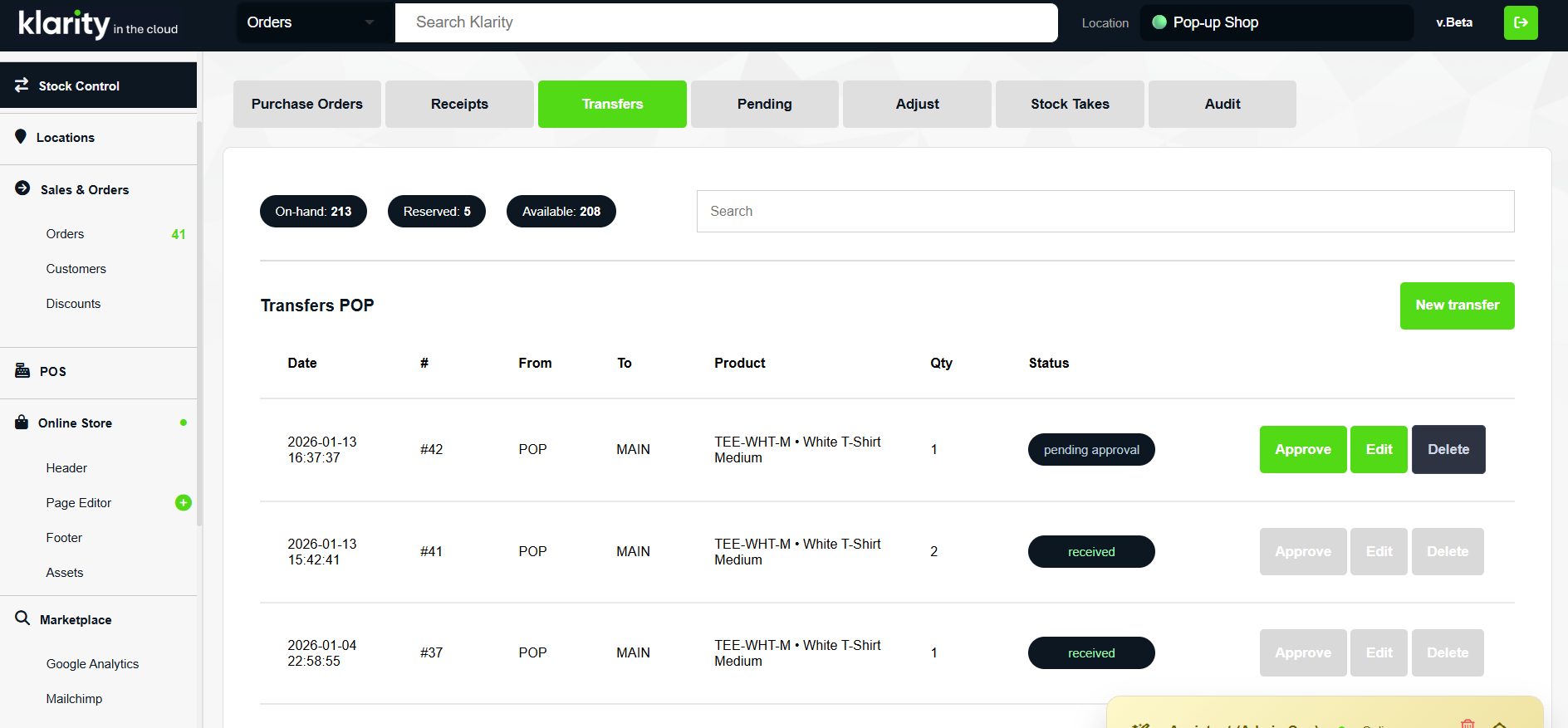The width and height of the screenshot is (1568, 728).
Task: Click the Marketplace magnifier icon
Action: (22, 618)
